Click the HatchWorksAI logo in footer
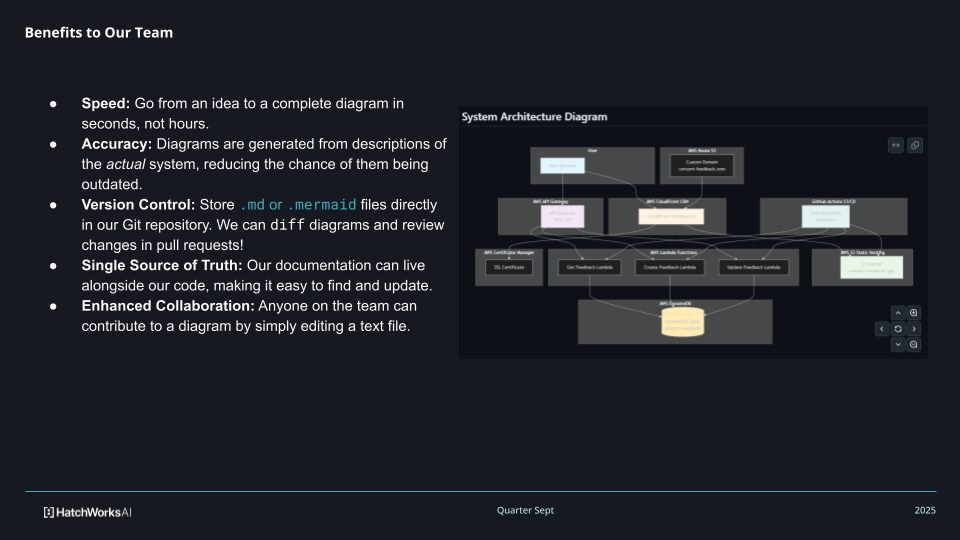This screenshot has width=960, height=540. click(88, 511)
